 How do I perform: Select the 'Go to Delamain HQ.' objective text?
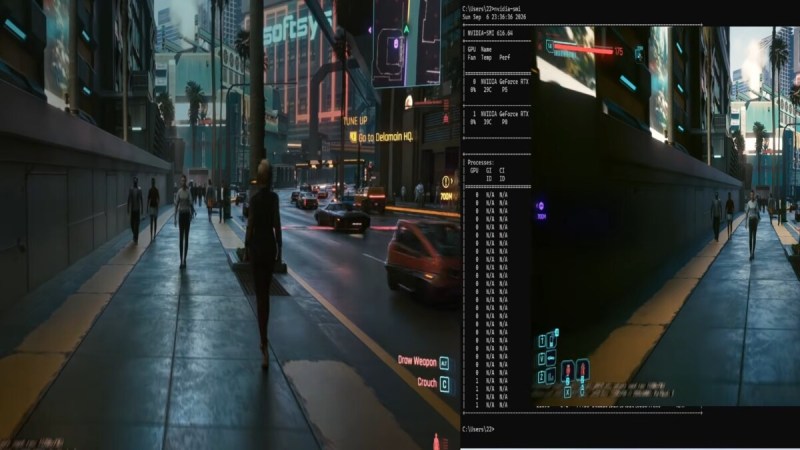[x=386, y=137]
